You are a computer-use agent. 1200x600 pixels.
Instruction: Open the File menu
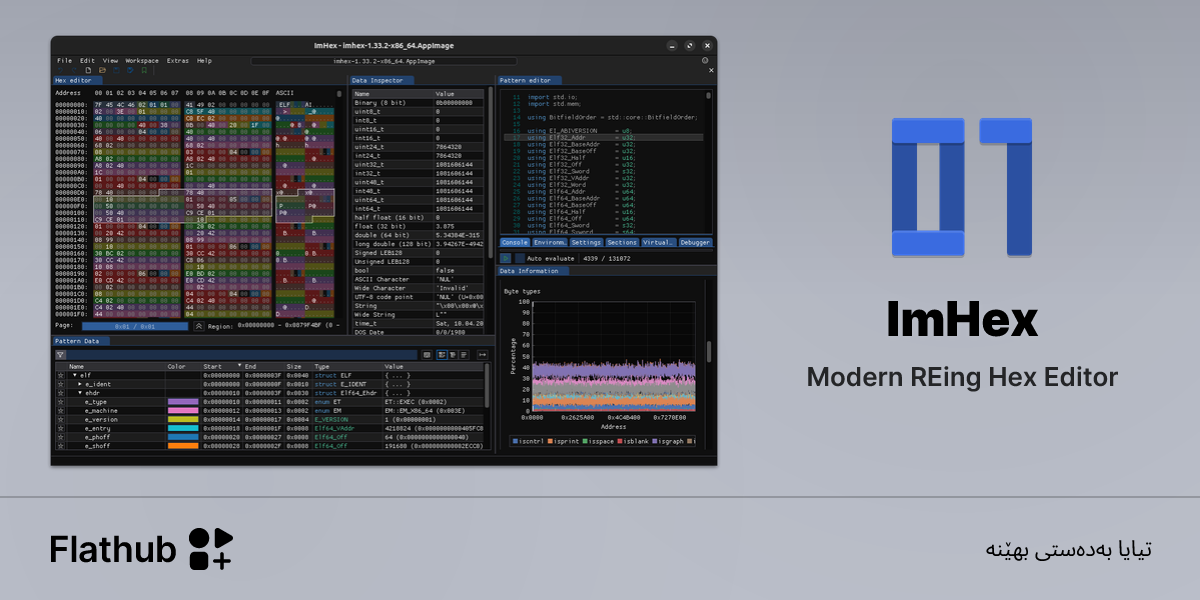point(64,60)
